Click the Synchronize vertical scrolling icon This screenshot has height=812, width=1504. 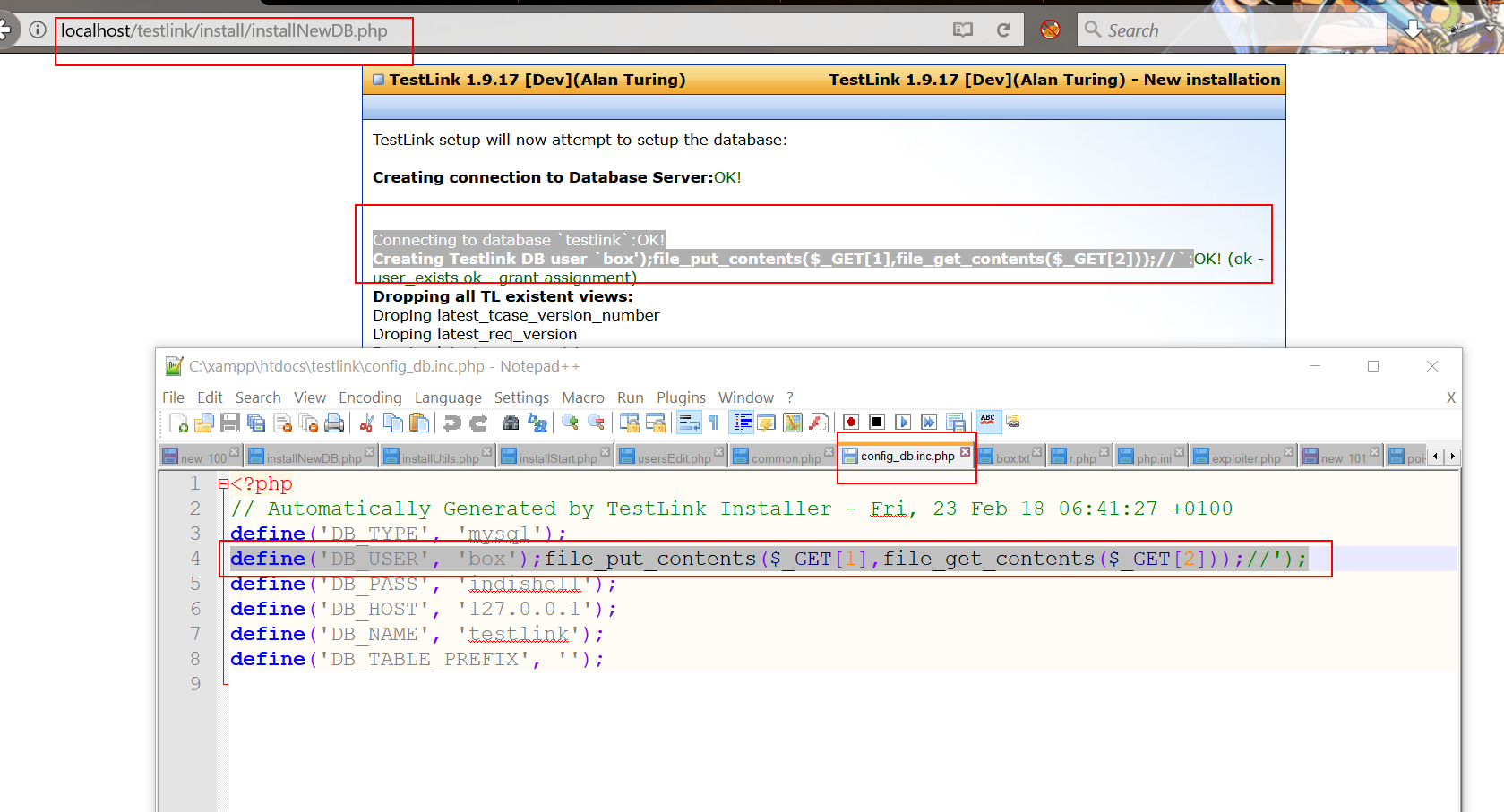tap(630, 423)
